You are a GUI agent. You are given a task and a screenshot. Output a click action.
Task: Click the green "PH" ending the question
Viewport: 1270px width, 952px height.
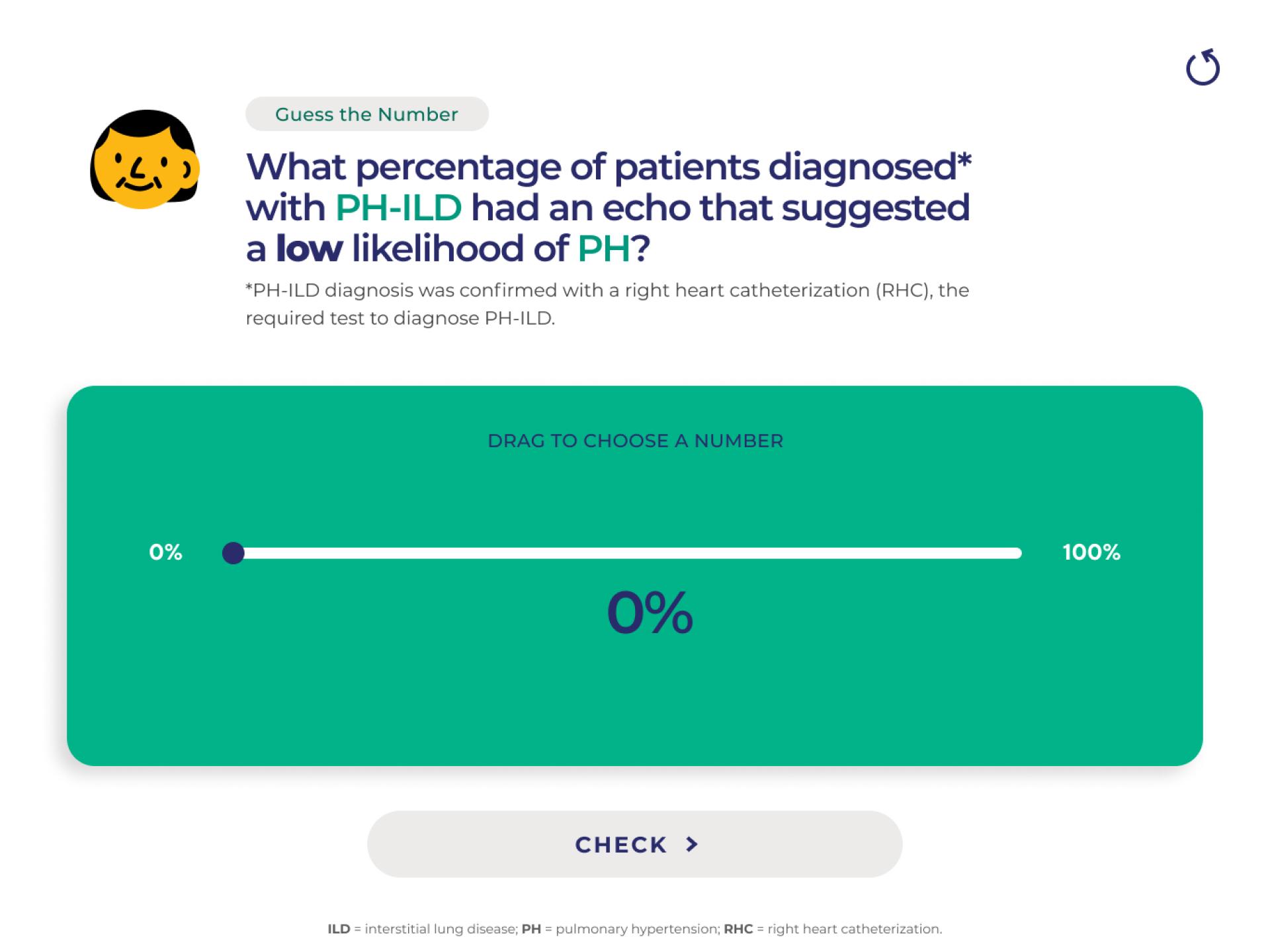(x=604, y=249)
